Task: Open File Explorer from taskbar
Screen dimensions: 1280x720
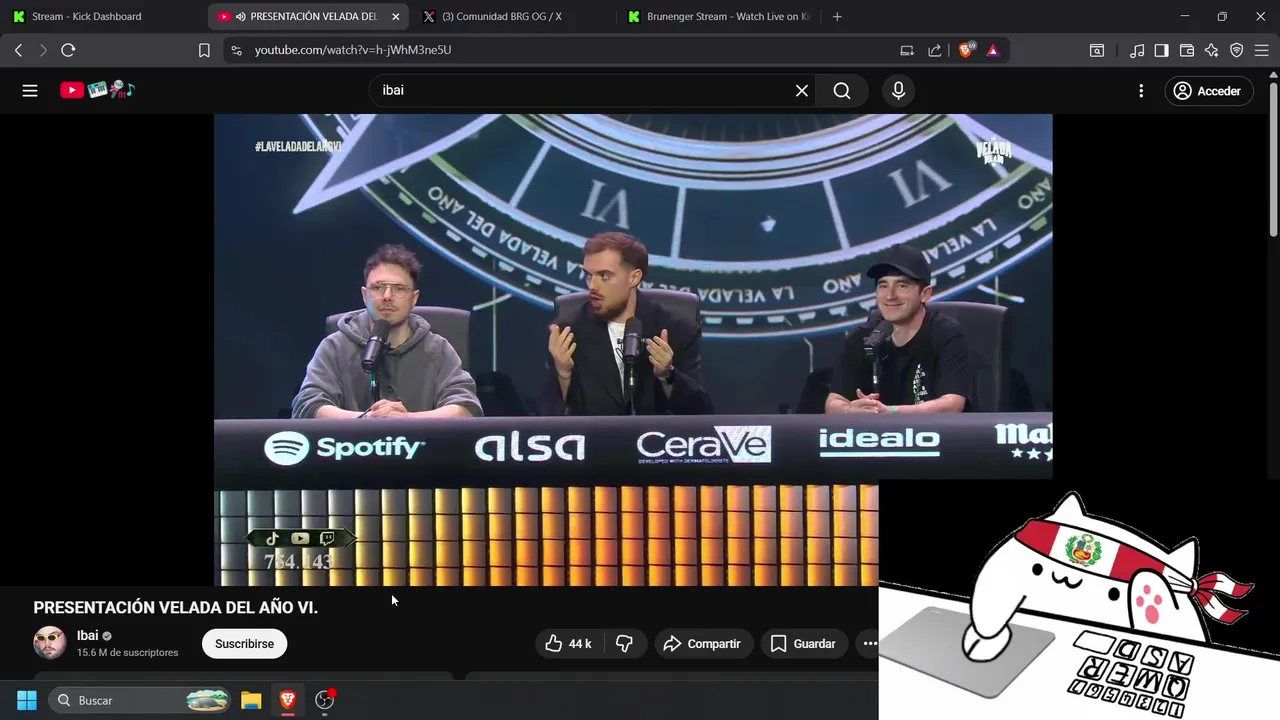Action: 251,700
